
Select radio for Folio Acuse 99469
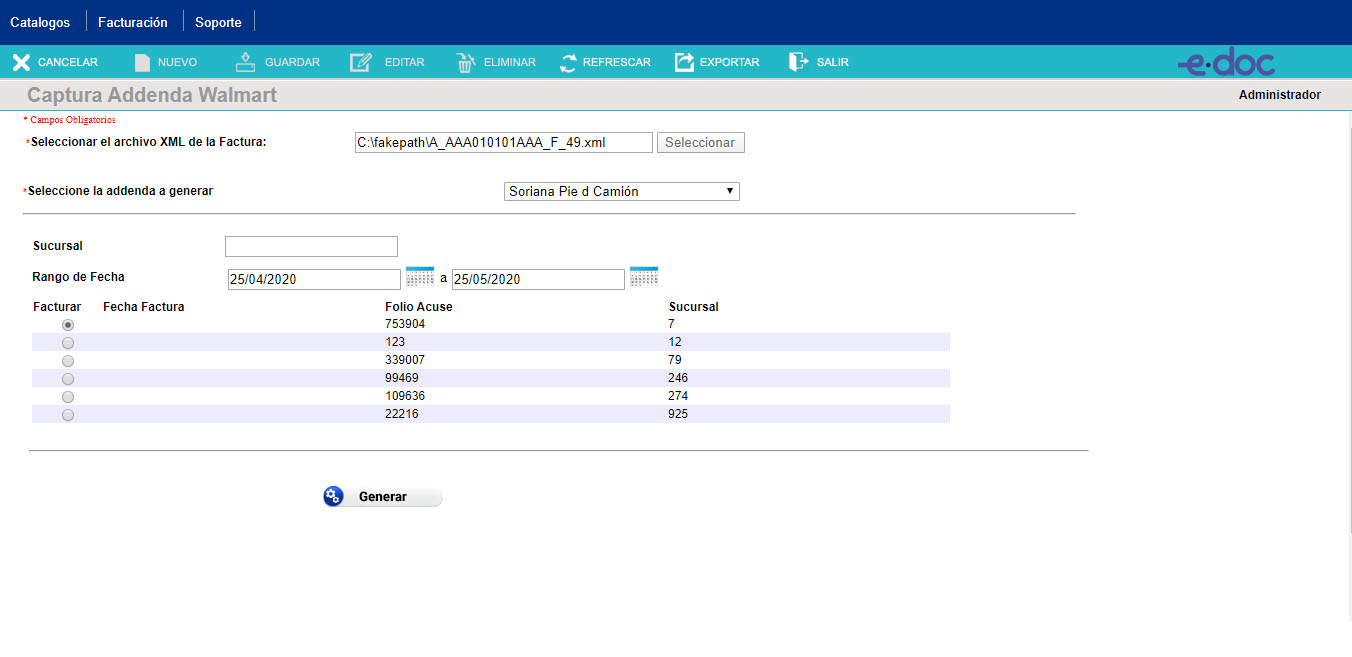68,379
